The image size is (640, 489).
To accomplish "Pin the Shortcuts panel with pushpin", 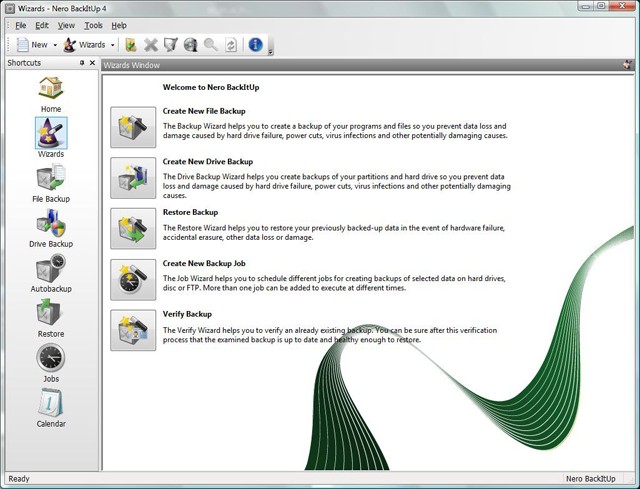I will [82, 63].
